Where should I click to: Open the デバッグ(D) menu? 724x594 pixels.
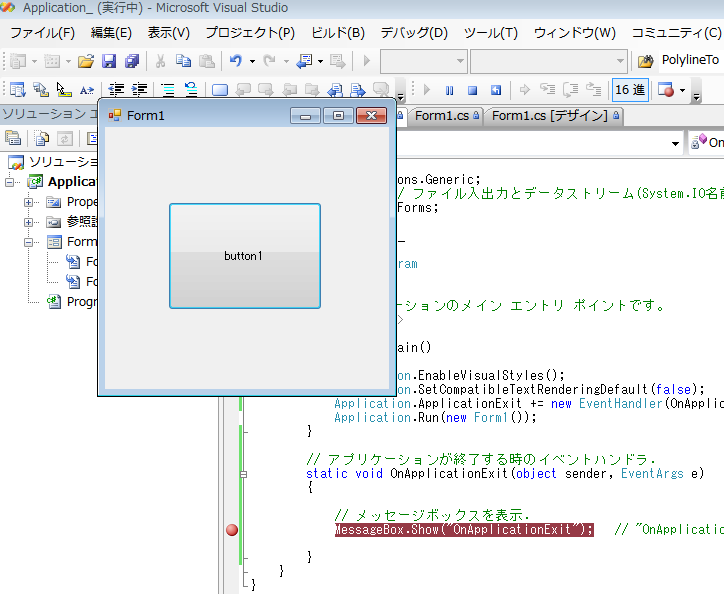pyautogui.click(x=414, y=33)
